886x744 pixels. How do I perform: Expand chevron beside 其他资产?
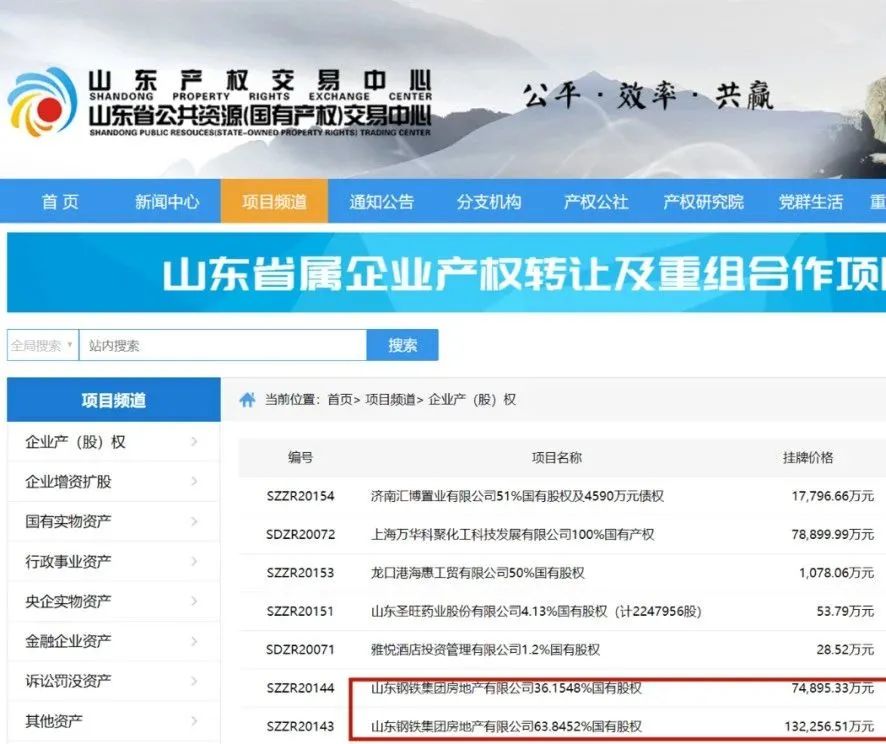194,721
